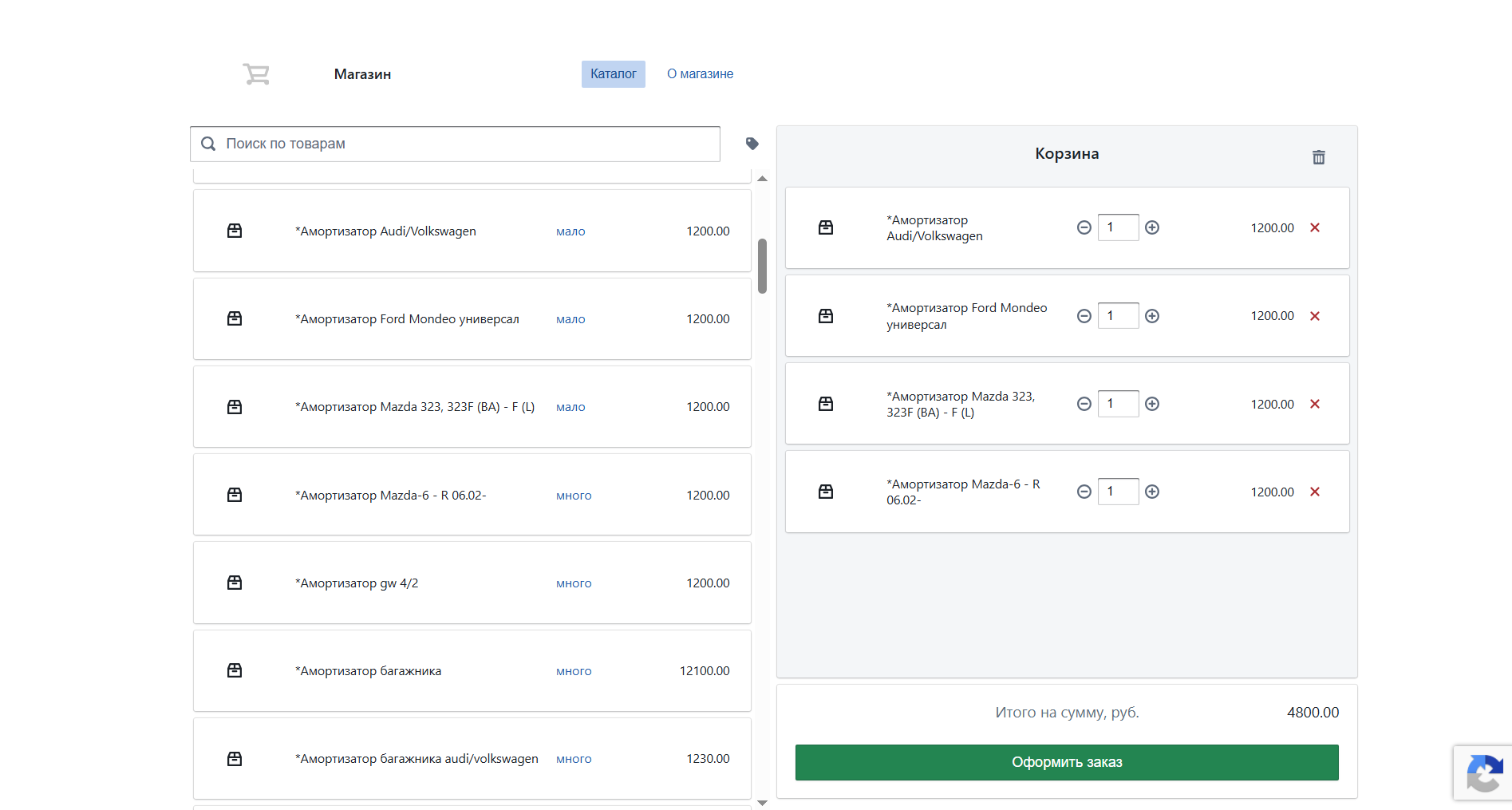1512x810 pixels.
Task: Click box icon of Ford Mondeo универсал in catalog
Action: coord(235,318)
